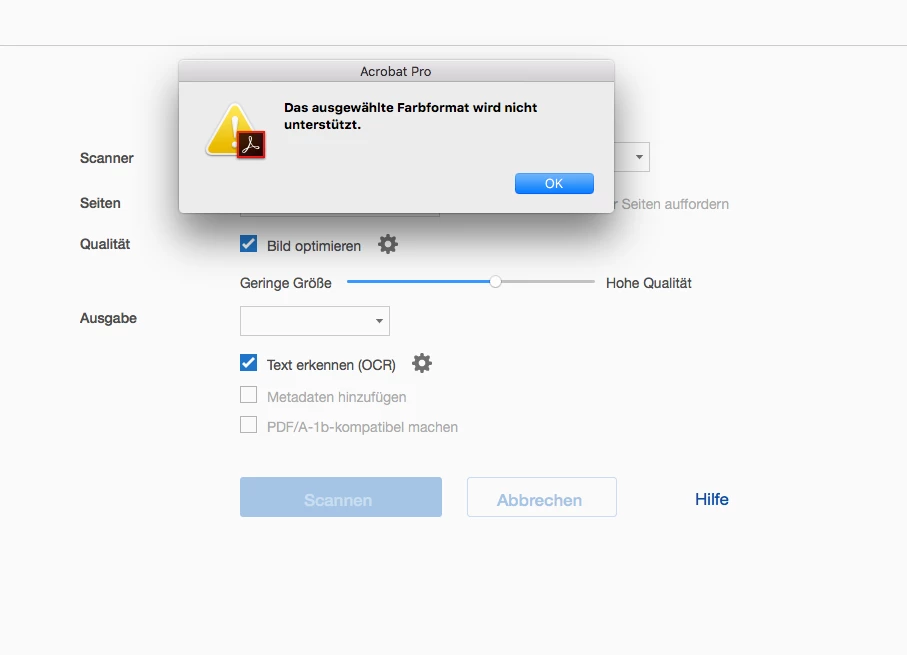Click the Scanner label

click(x=106, y=158)
